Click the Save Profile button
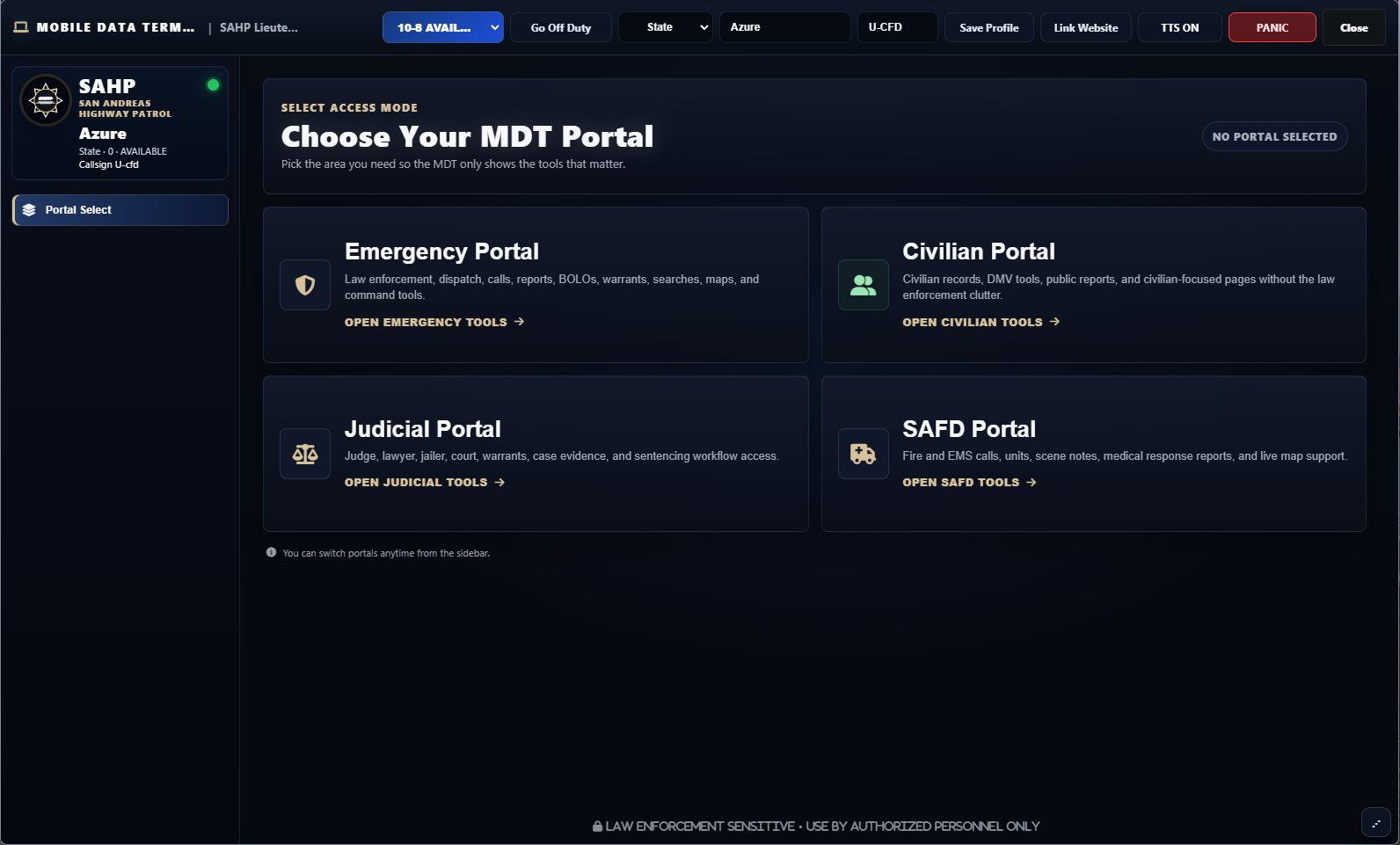Image resolution: width=1400 pixels, height=845 pixels. (x=989, y=27)
